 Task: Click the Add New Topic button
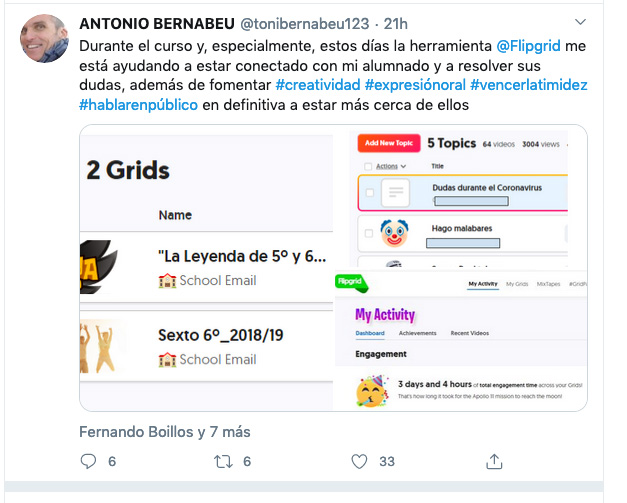pyautogui.click(x=389, y=143)
